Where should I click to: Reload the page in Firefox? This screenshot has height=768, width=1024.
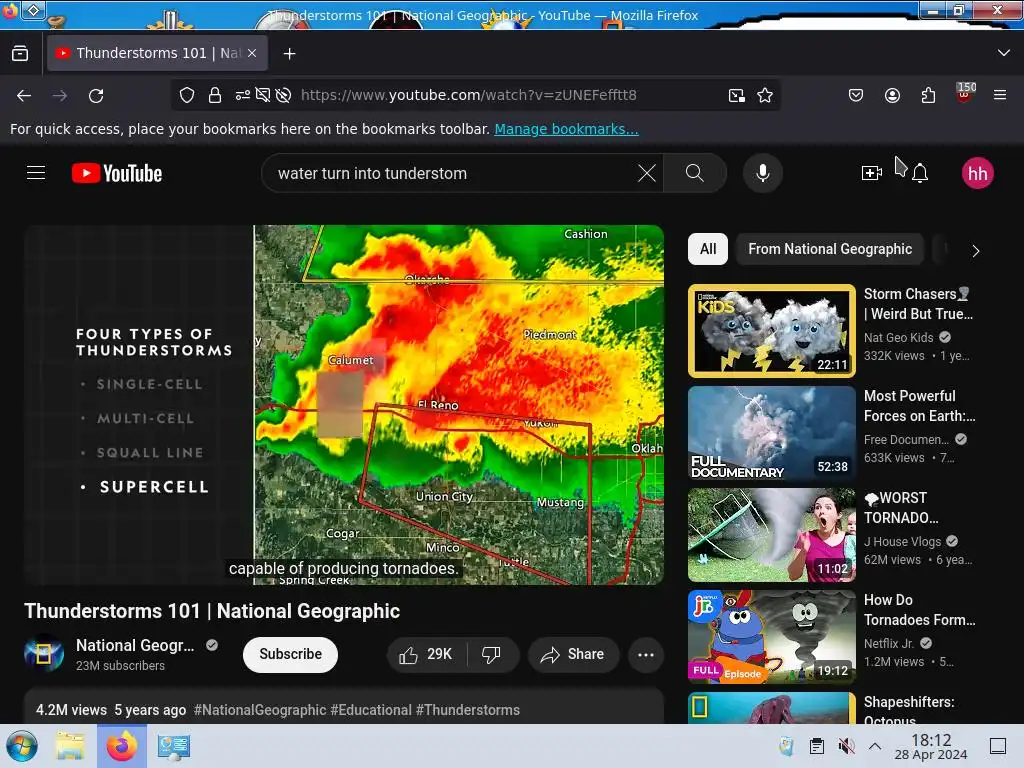(x=96, y=95)
